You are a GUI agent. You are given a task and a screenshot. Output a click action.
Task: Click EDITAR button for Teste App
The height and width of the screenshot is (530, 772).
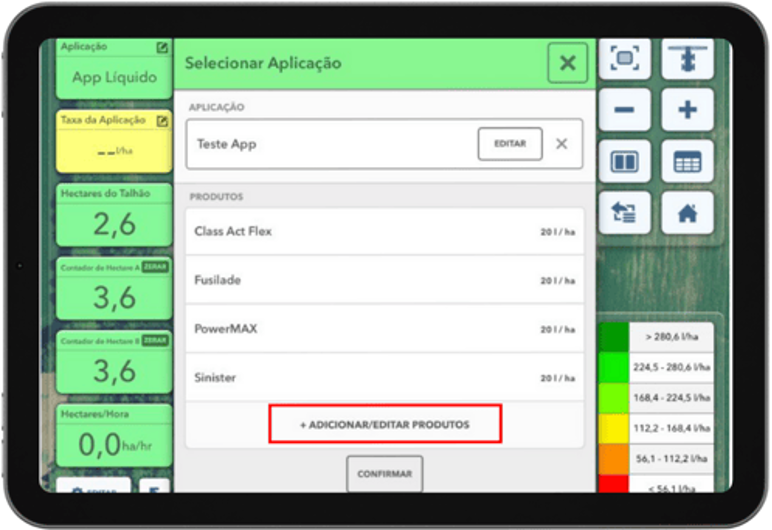point(510,144)
